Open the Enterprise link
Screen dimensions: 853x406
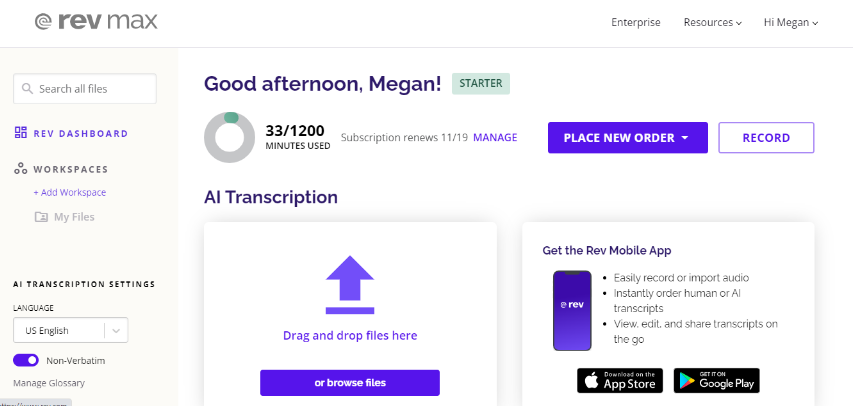pos(635,22)
